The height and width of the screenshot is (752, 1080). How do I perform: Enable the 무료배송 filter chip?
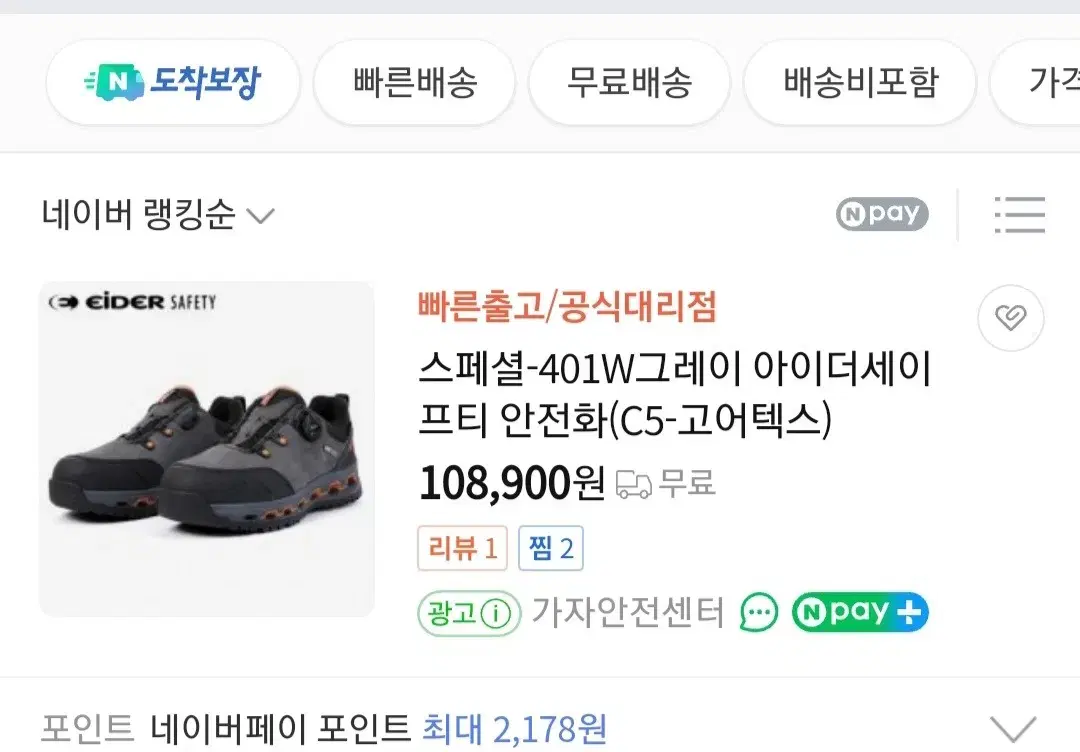tap(629, 83)
